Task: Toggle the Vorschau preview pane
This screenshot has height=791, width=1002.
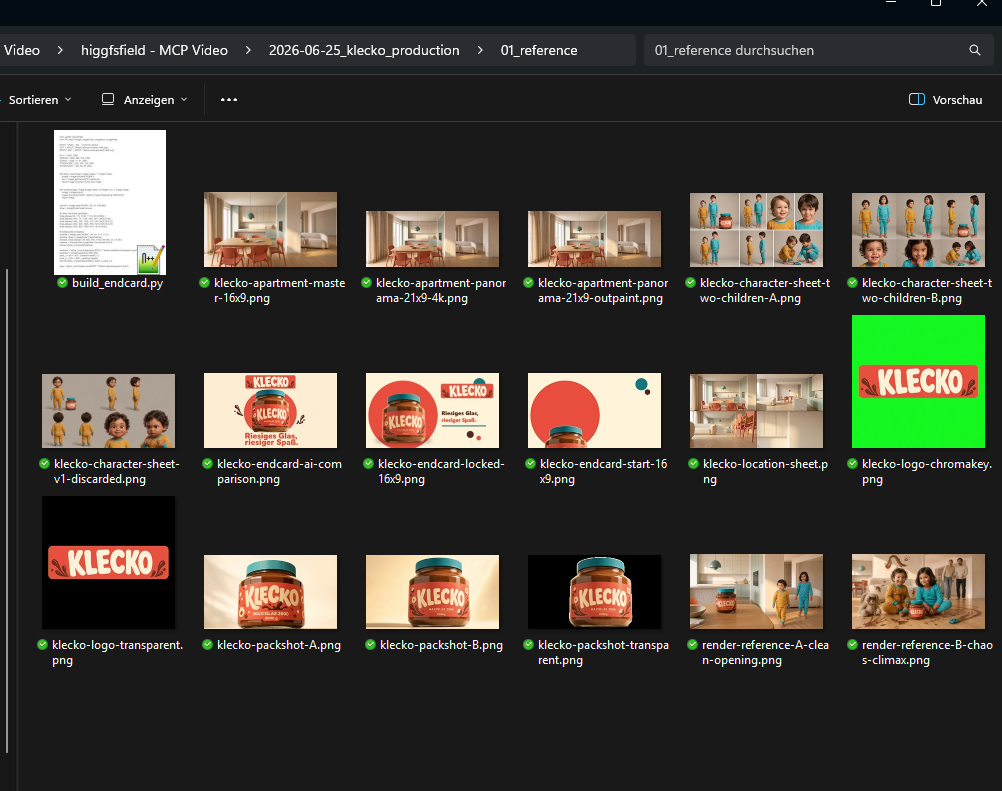Action: (x=946, y=100)
